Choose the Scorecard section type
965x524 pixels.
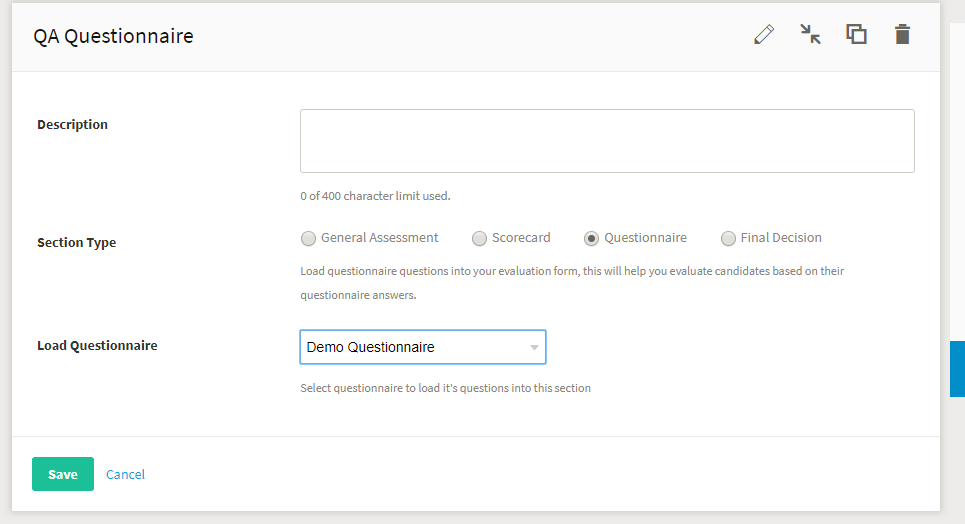point(479,238)
